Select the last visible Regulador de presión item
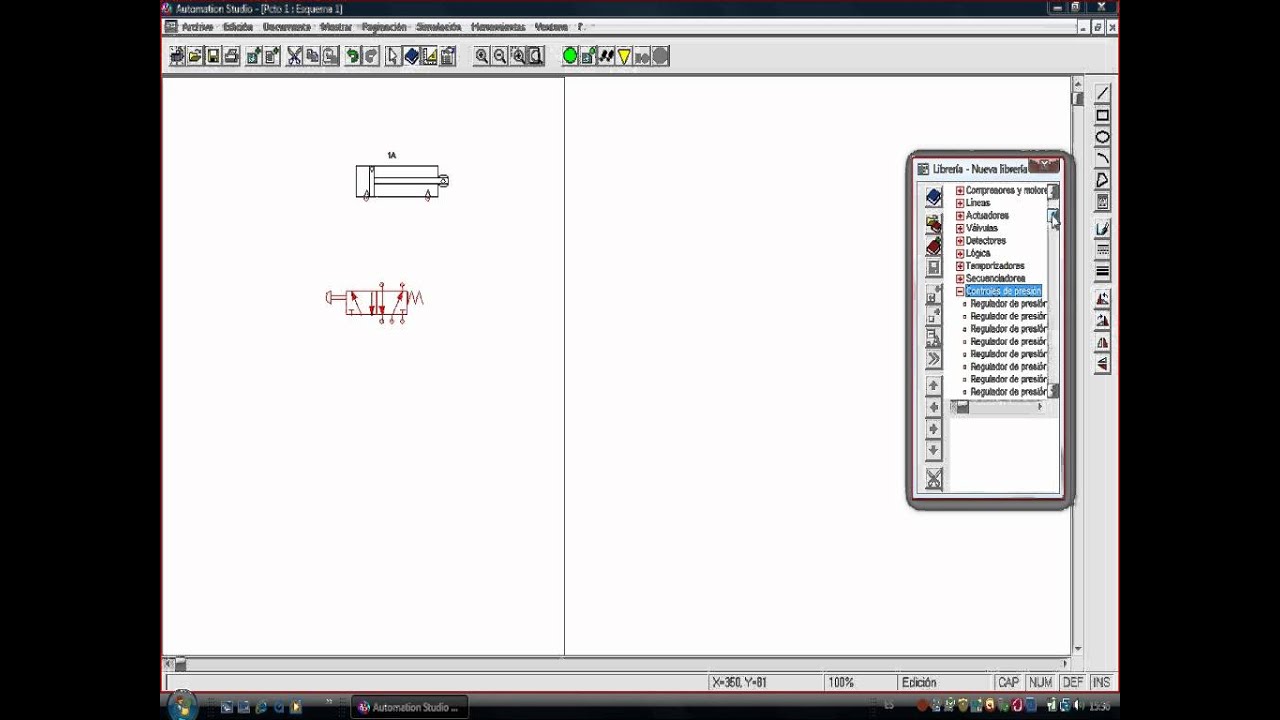The width and height of the screenshot is (1280, 720). [x=1008, y=392]
